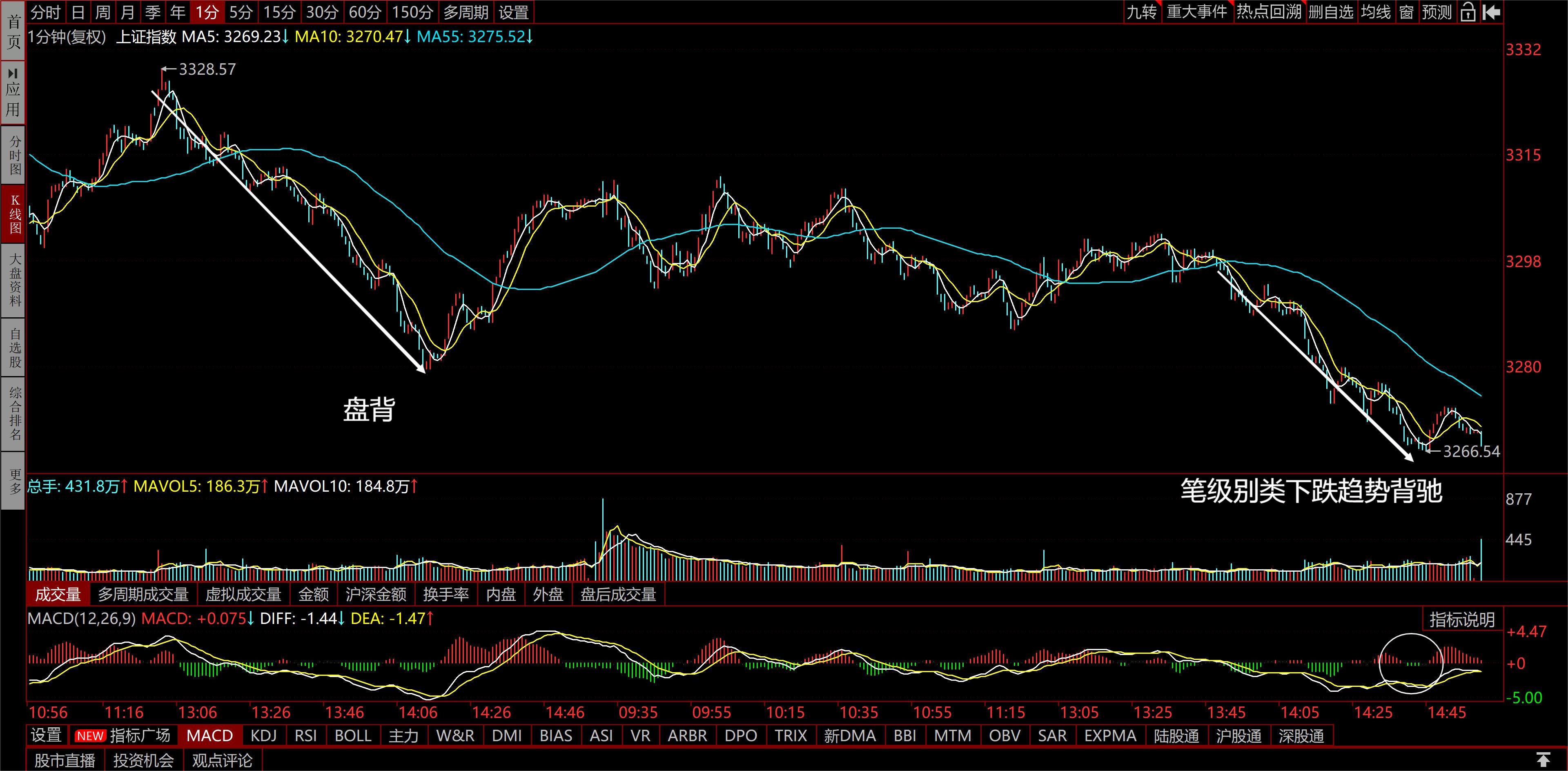
Task: Open period 设置 in the top bar
Action: point(514,12)
